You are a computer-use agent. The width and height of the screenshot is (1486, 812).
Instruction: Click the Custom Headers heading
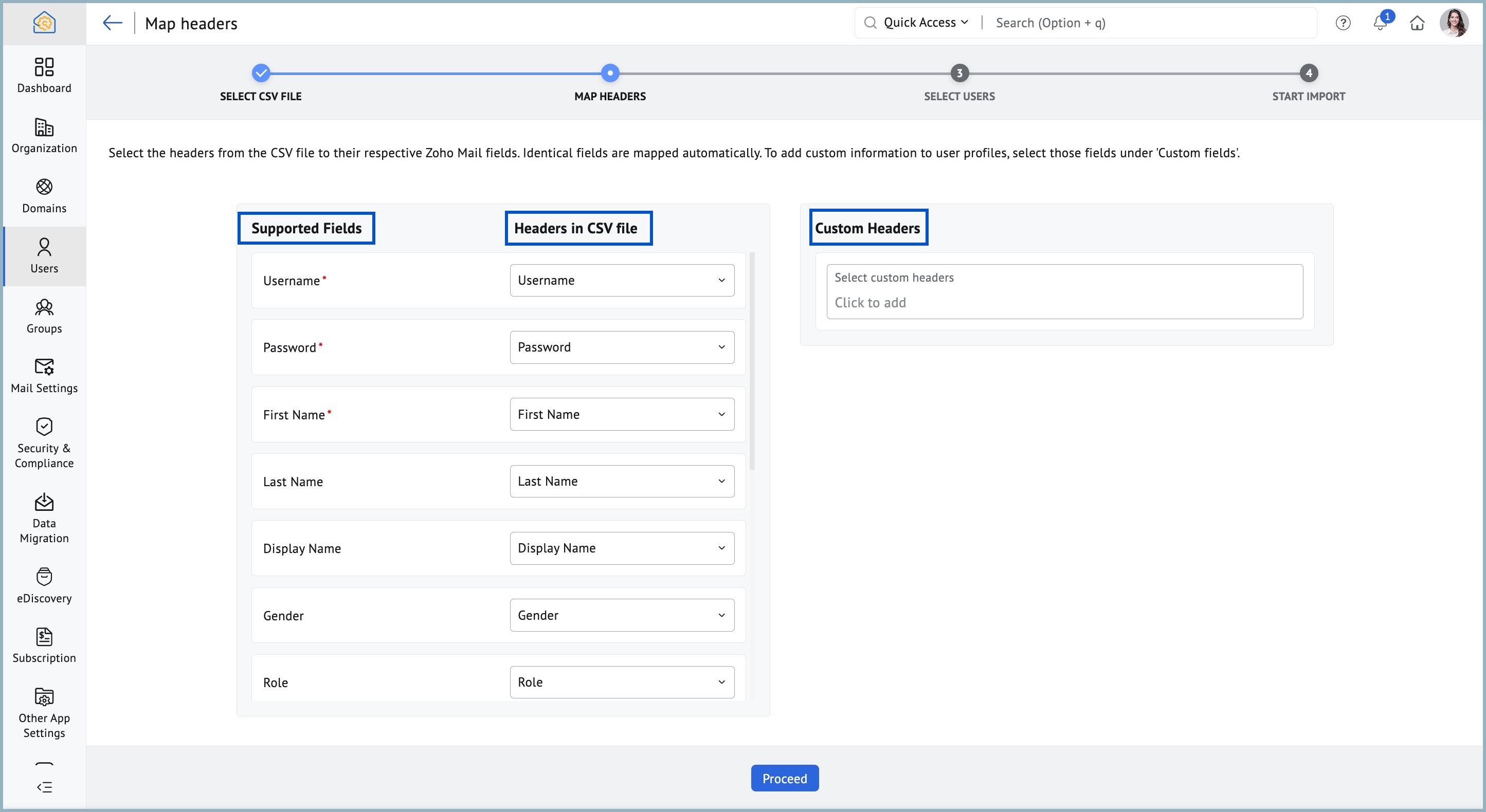[x=867, y=228]
